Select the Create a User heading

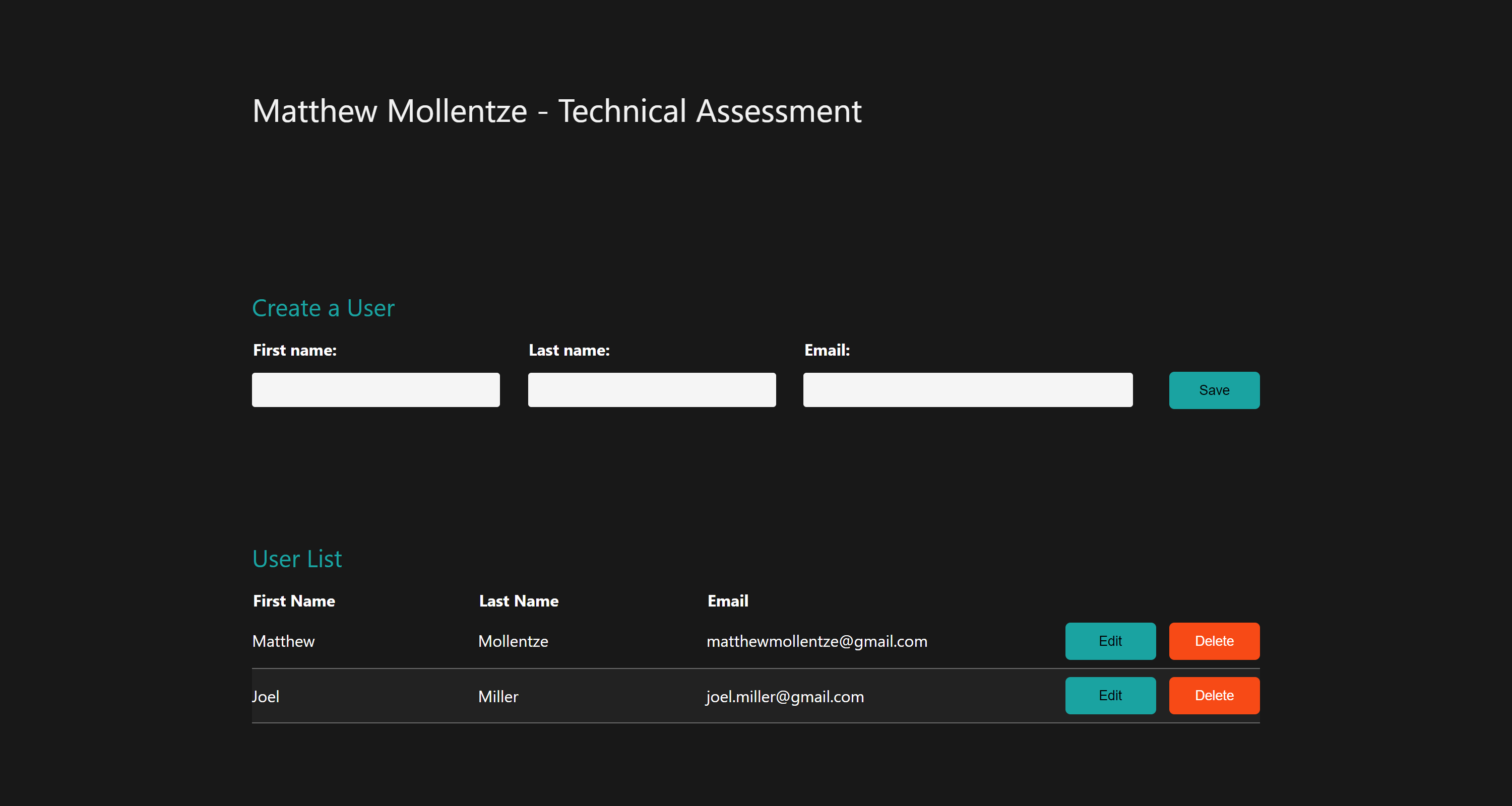click(323, 307)
